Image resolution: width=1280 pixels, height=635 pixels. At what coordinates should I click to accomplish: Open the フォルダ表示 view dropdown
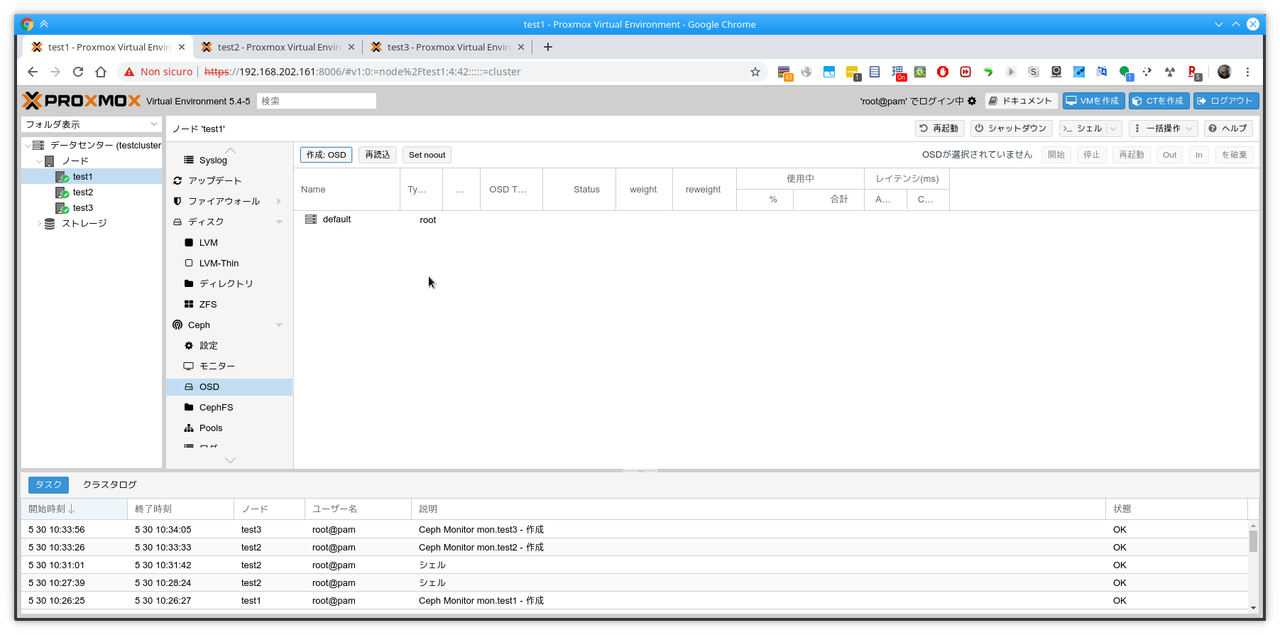pos(91,124)
